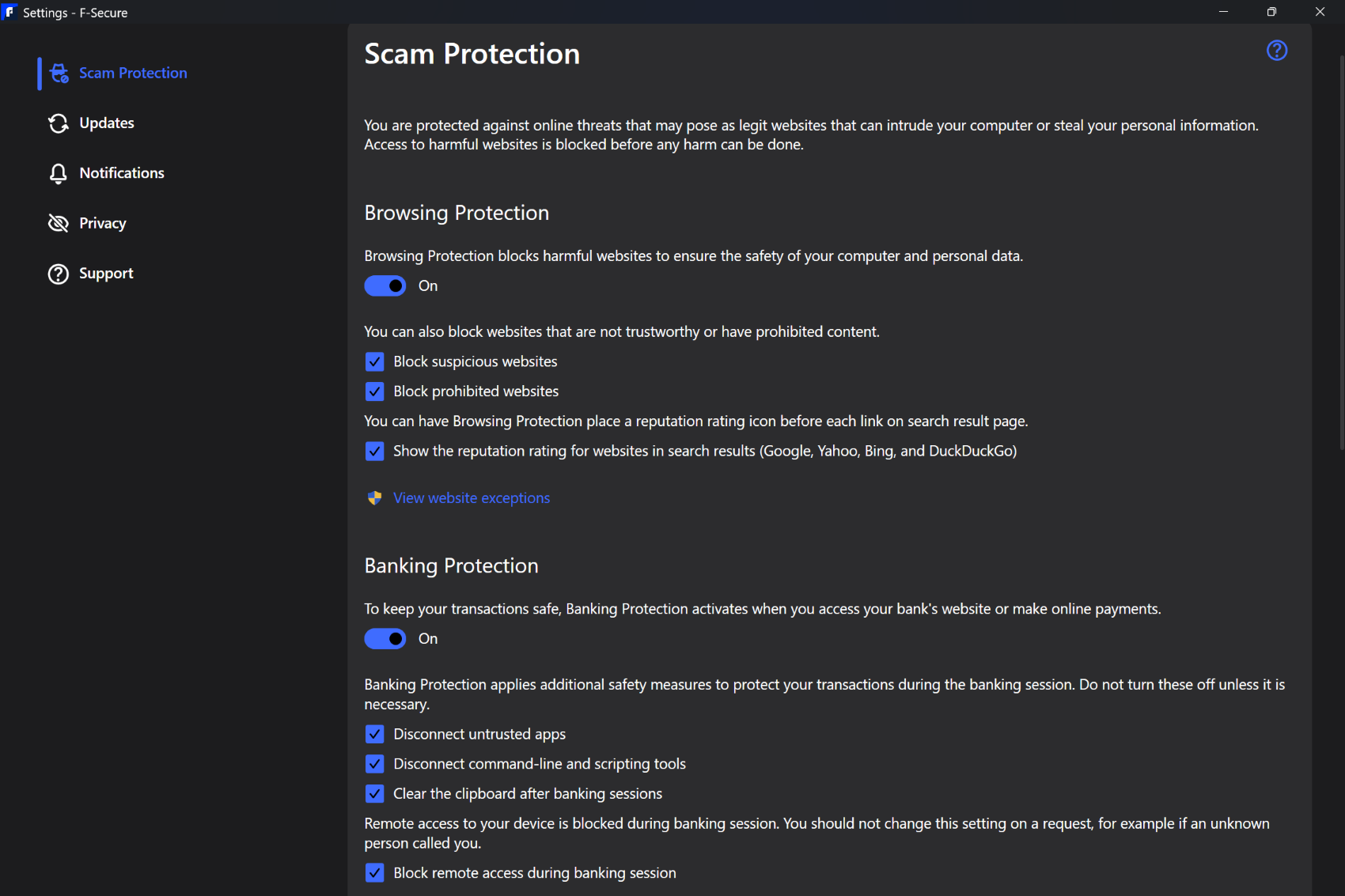The image size is (1345, 896).
Task: Uncheck Disconnect command-line and scripting tools
Action: 375,764
